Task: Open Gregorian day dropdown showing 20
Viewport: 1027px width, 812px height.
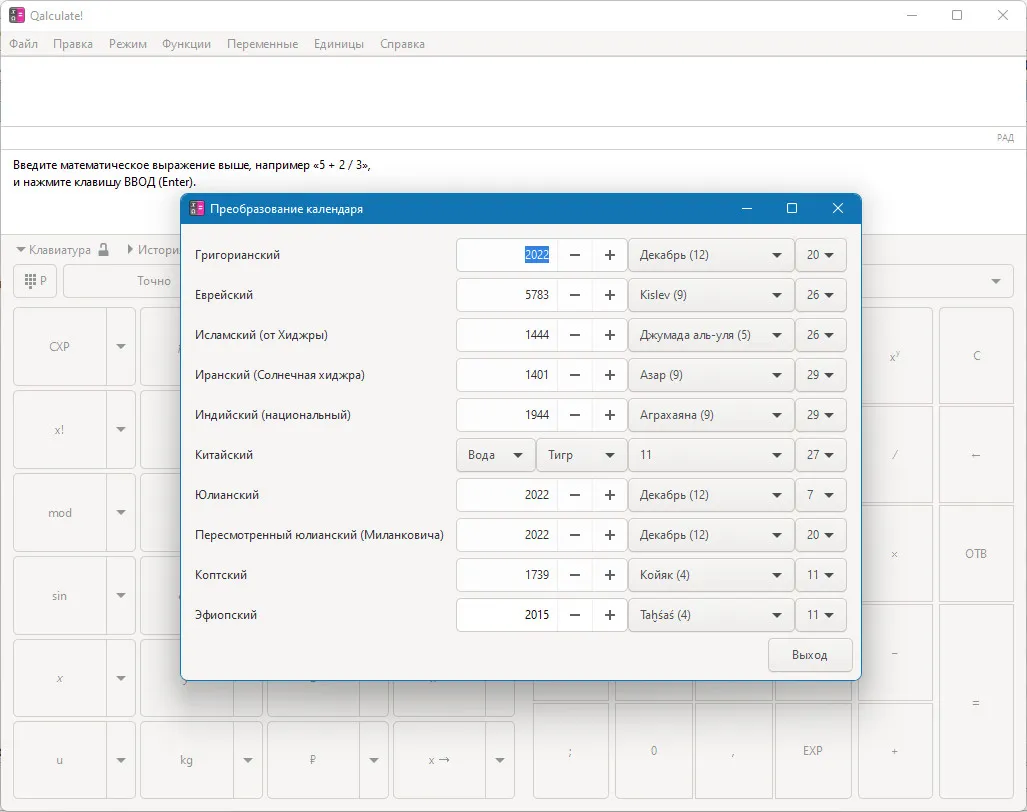Action: point(821,255)
